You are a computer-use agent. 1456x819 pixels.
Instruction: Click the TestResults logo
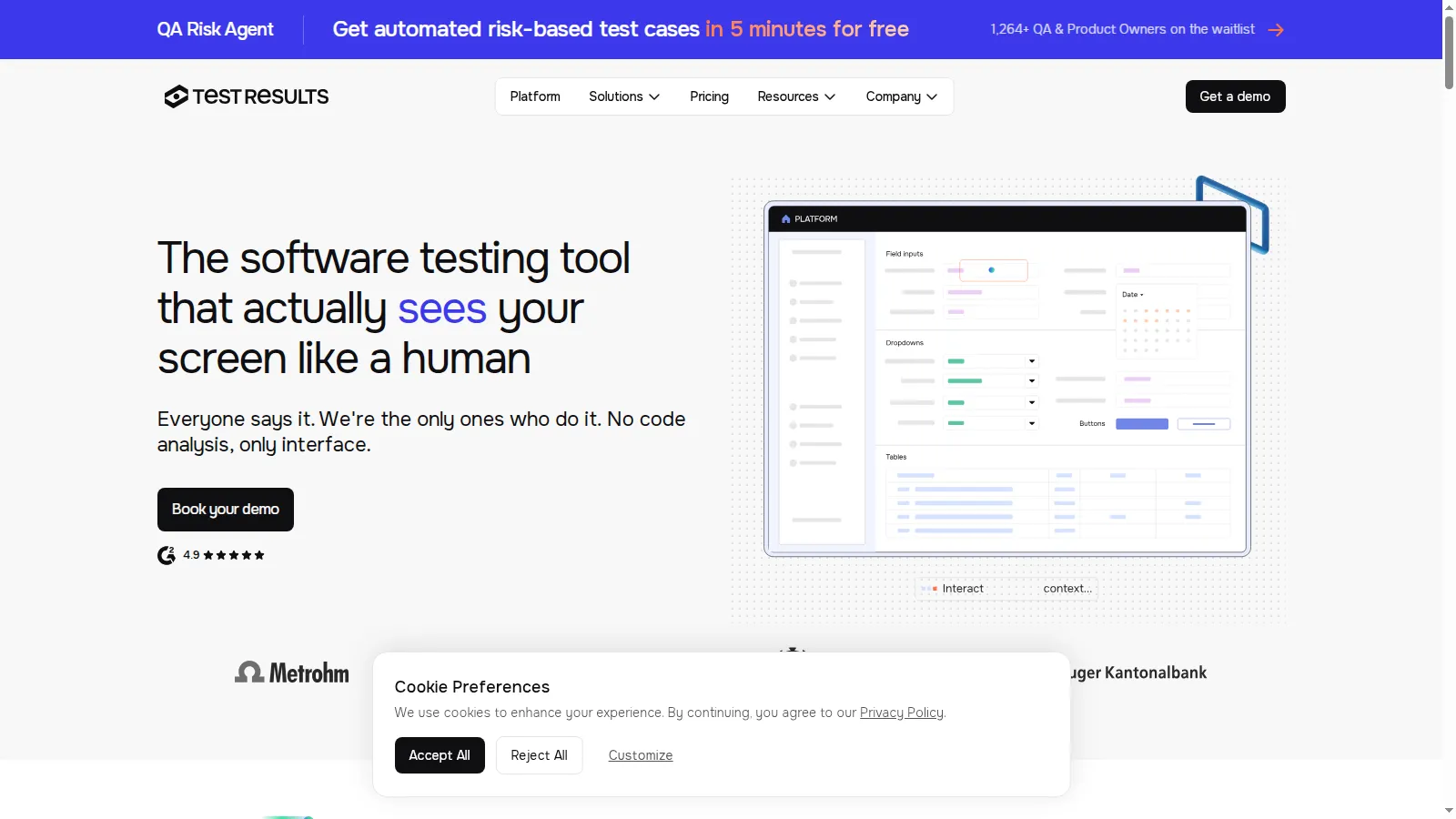[246, 96]
